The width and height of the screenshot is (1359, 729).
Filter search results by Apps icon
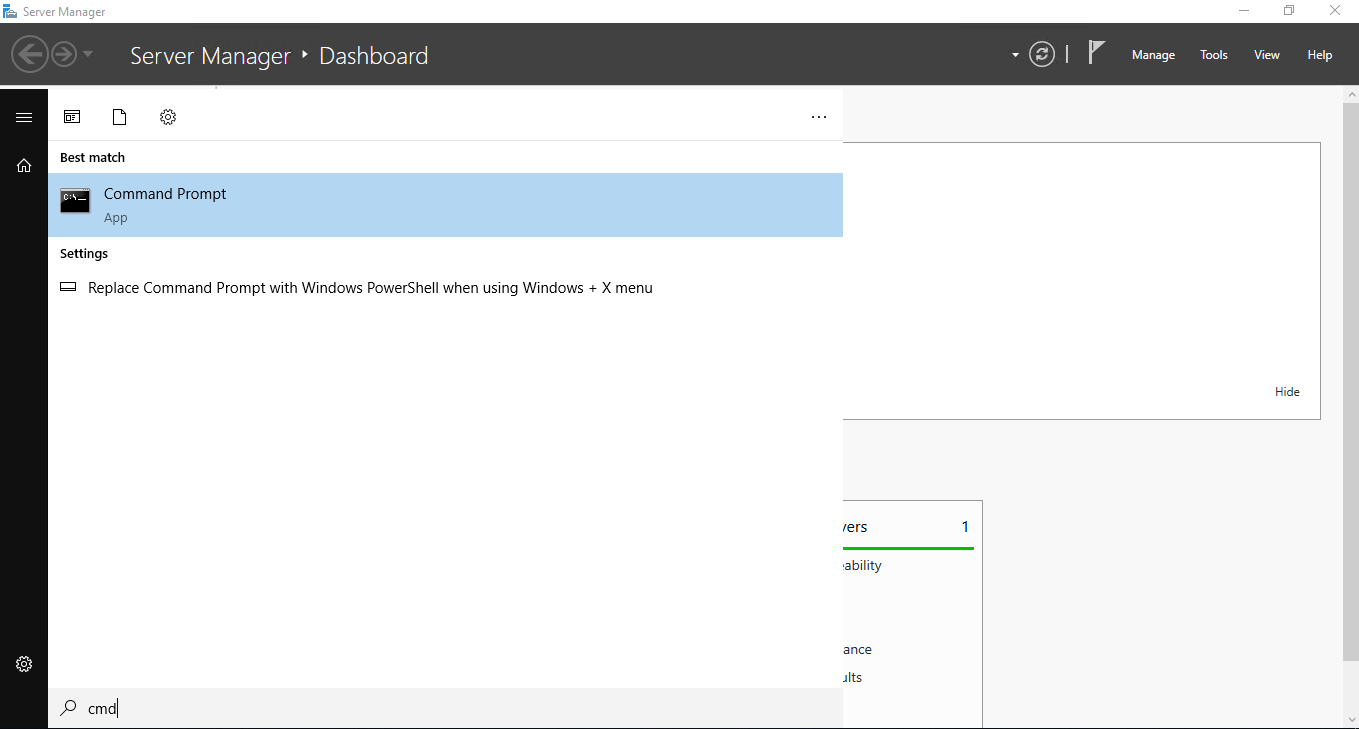pos(72,117)
